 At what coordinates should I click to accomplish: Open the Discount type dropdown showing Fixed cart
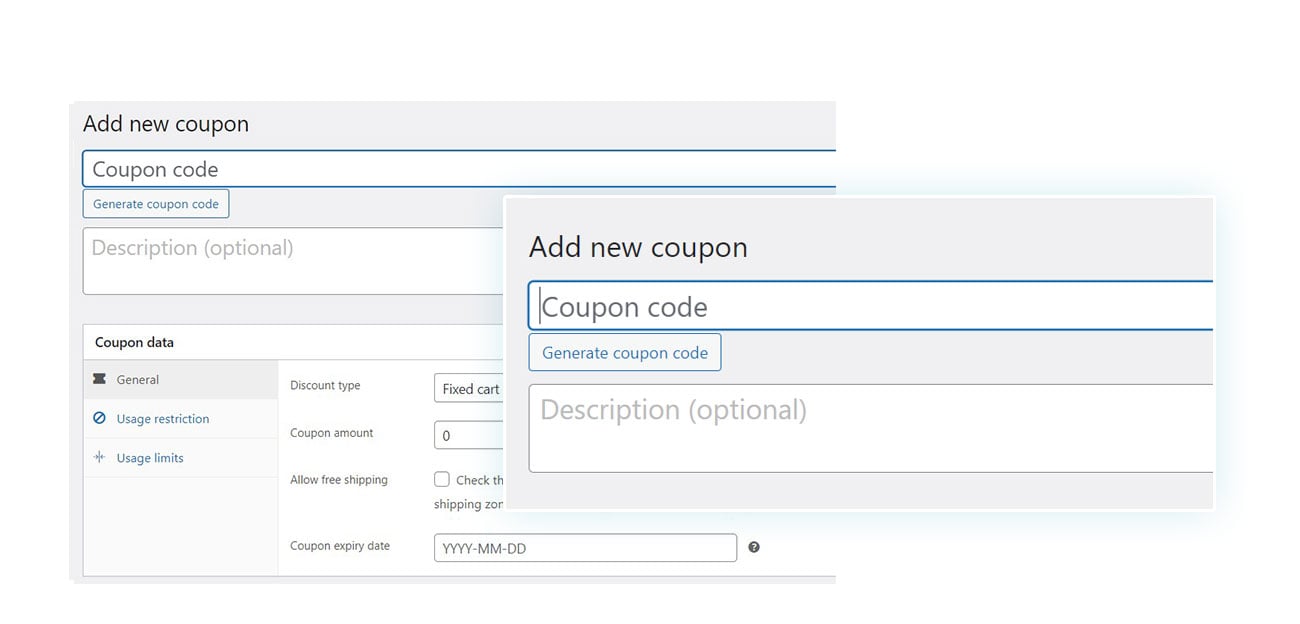pos(470,388)
